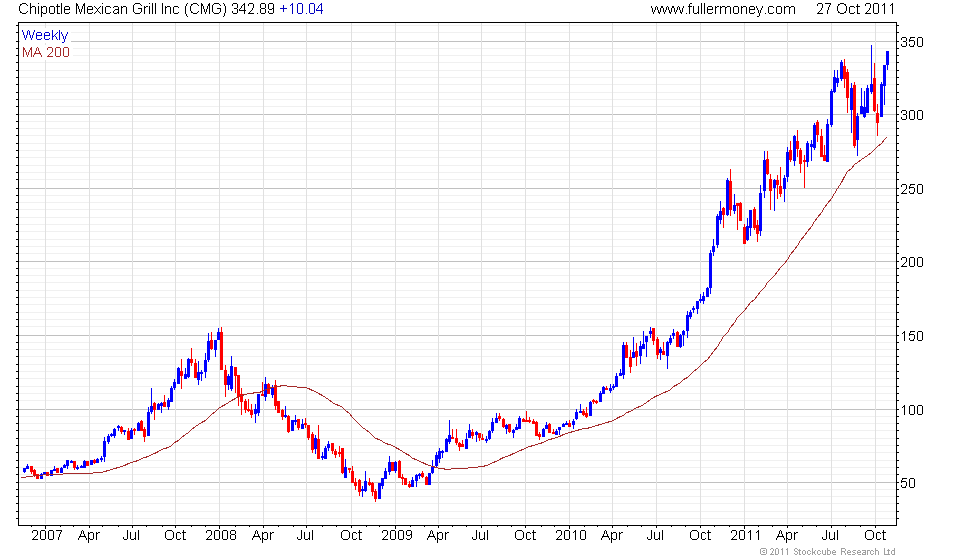Viewport: 980px width, 560px height.
Task: Click the Chipotle Mexican Grill Inc (CMG) title
Action: [x=122, y=9]
